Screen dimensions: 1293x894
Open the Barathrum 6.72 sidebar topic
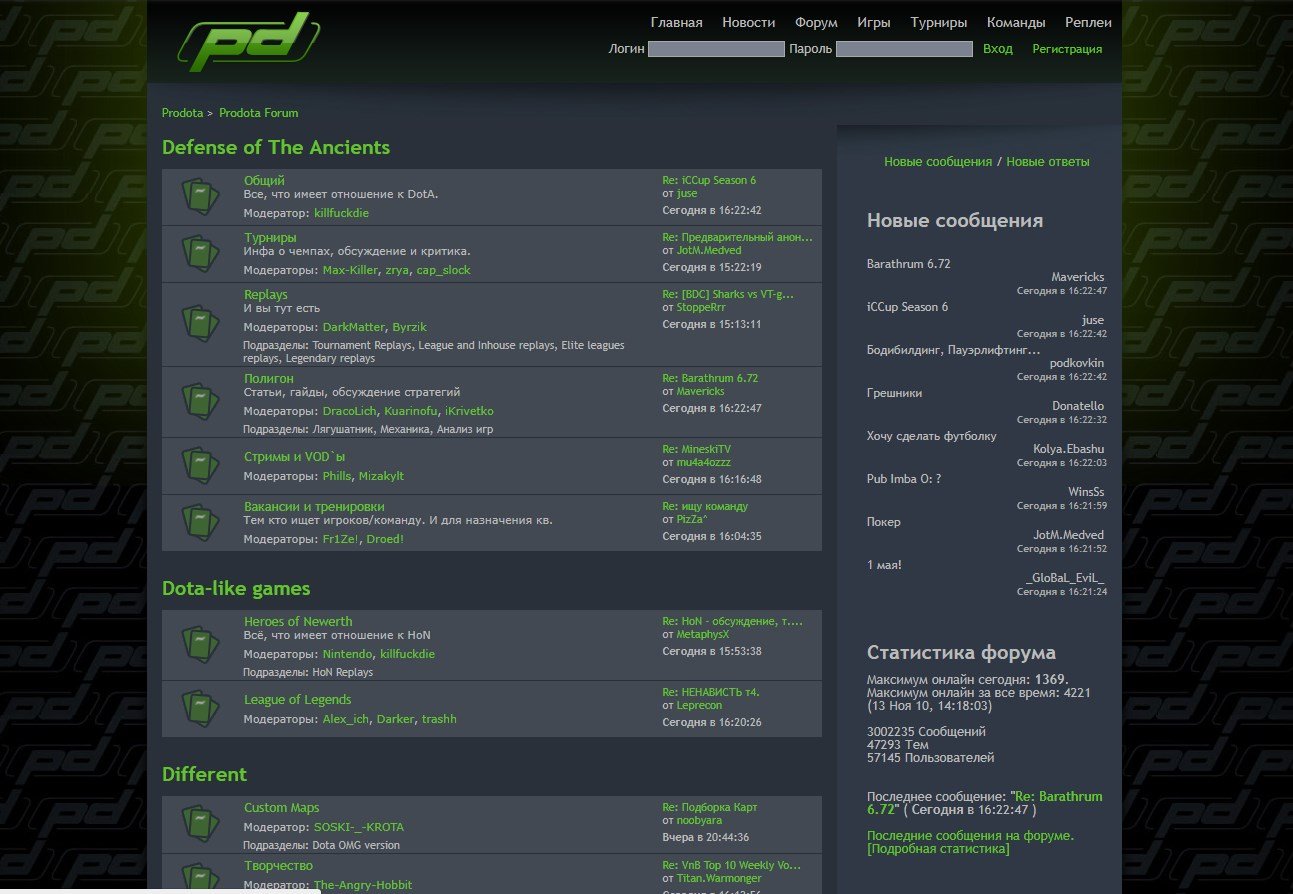click(908, 264)
